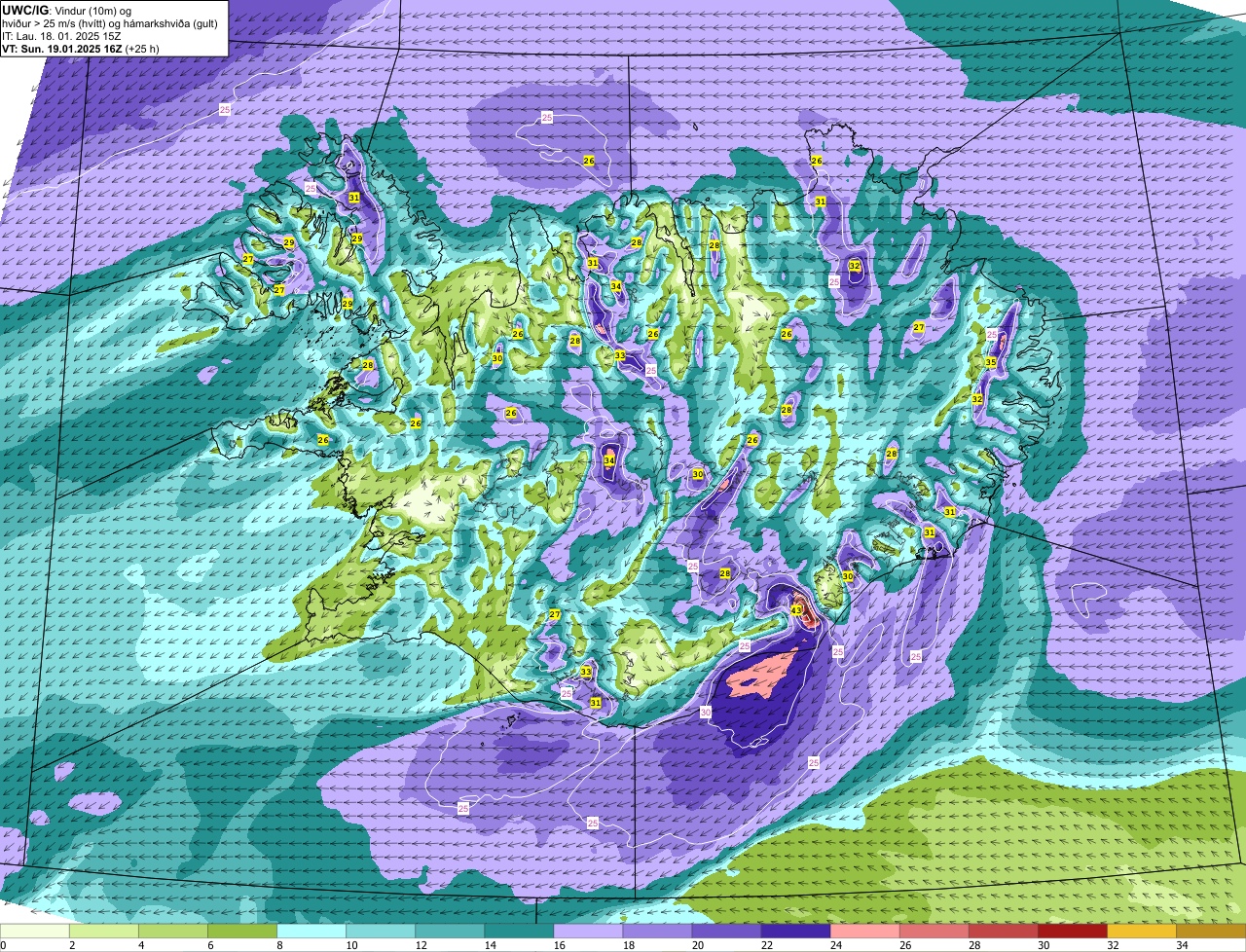The width and height of the screenshot is (1246, 952).
Task: Click the dark gold legend swatch above 34 m/s
Action: pos(1211,932)
